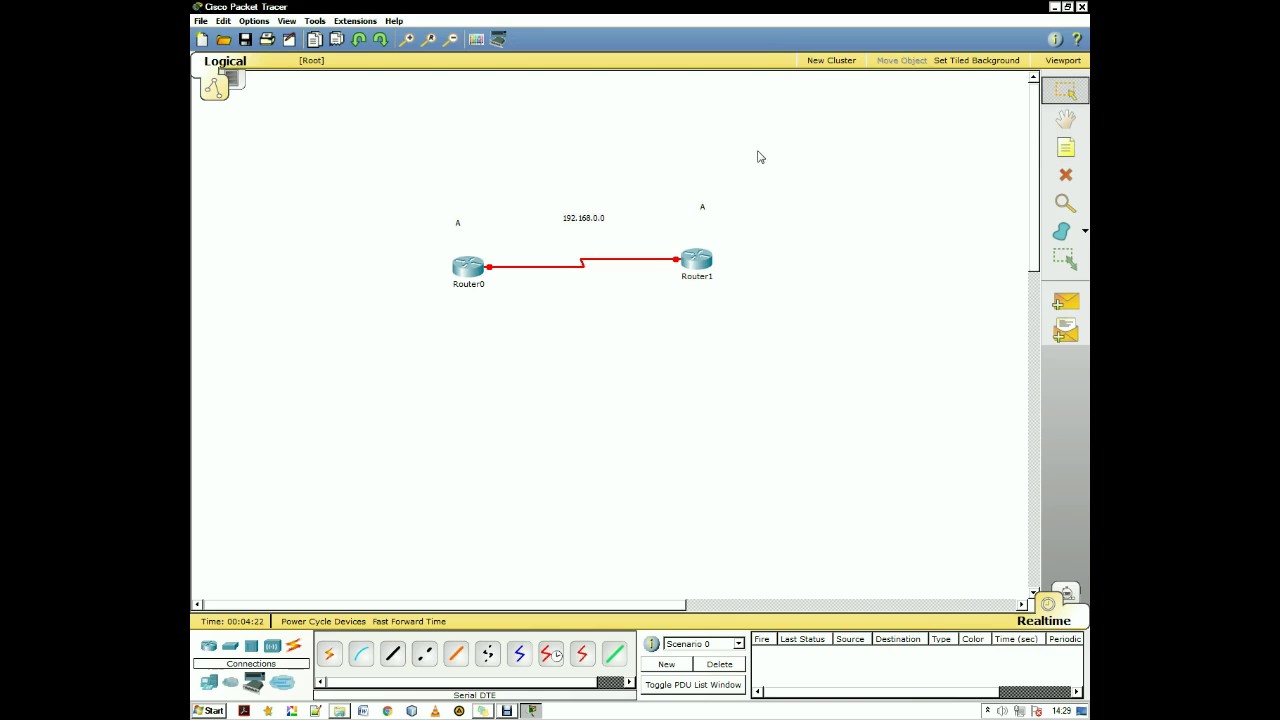The width and height of the screenshot is (1280, 720).
Task: Choose the Inspect magnifier tool
Action: [1065, 203]
